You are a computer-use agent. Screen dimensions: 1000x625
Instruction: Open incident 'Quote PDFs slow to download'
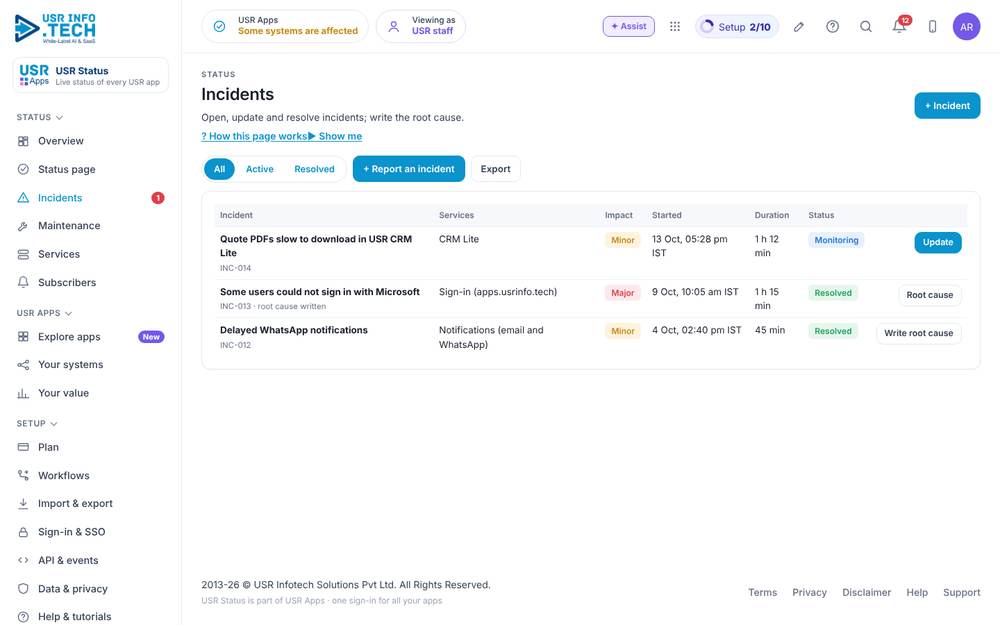tap(316, 246)
